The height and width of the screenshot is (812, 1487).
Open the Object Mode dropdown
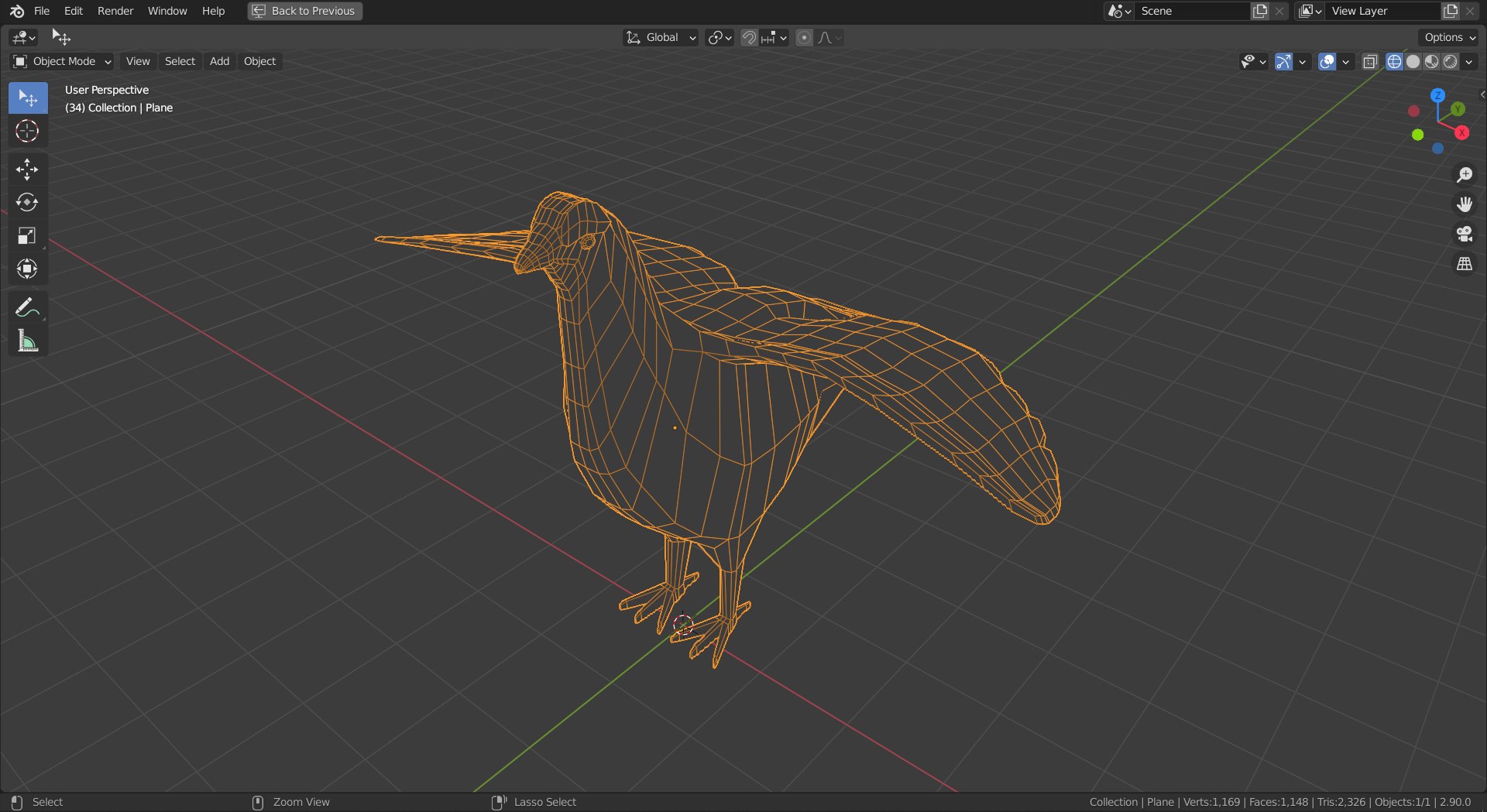62,61
